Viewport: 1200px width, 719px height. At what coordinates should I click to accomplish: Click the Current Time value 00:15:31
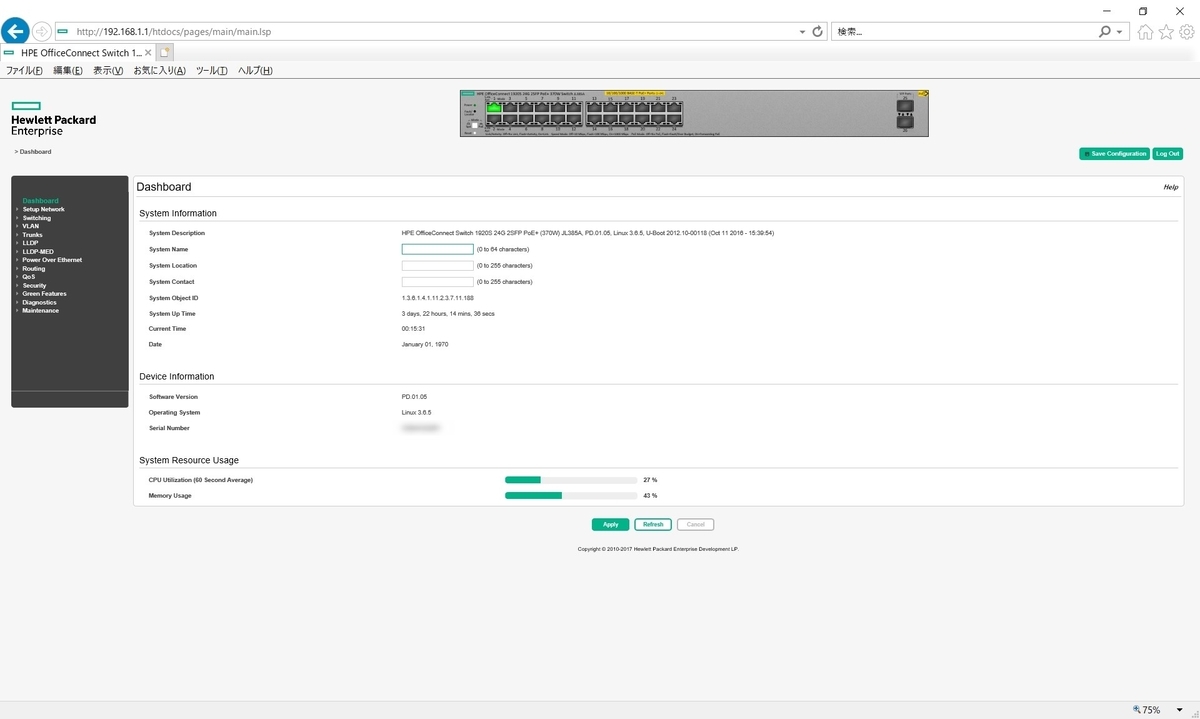pos(414,329)
